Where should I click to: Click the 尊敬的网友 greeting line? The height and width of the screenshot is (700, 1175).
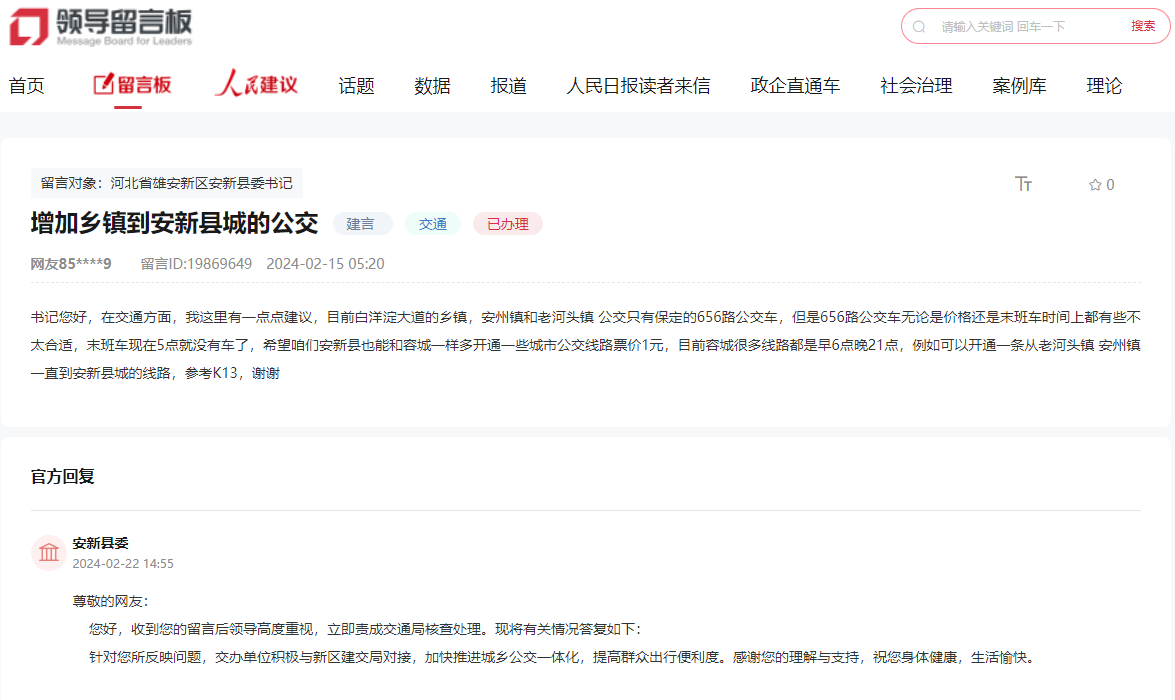pos(110,601)
